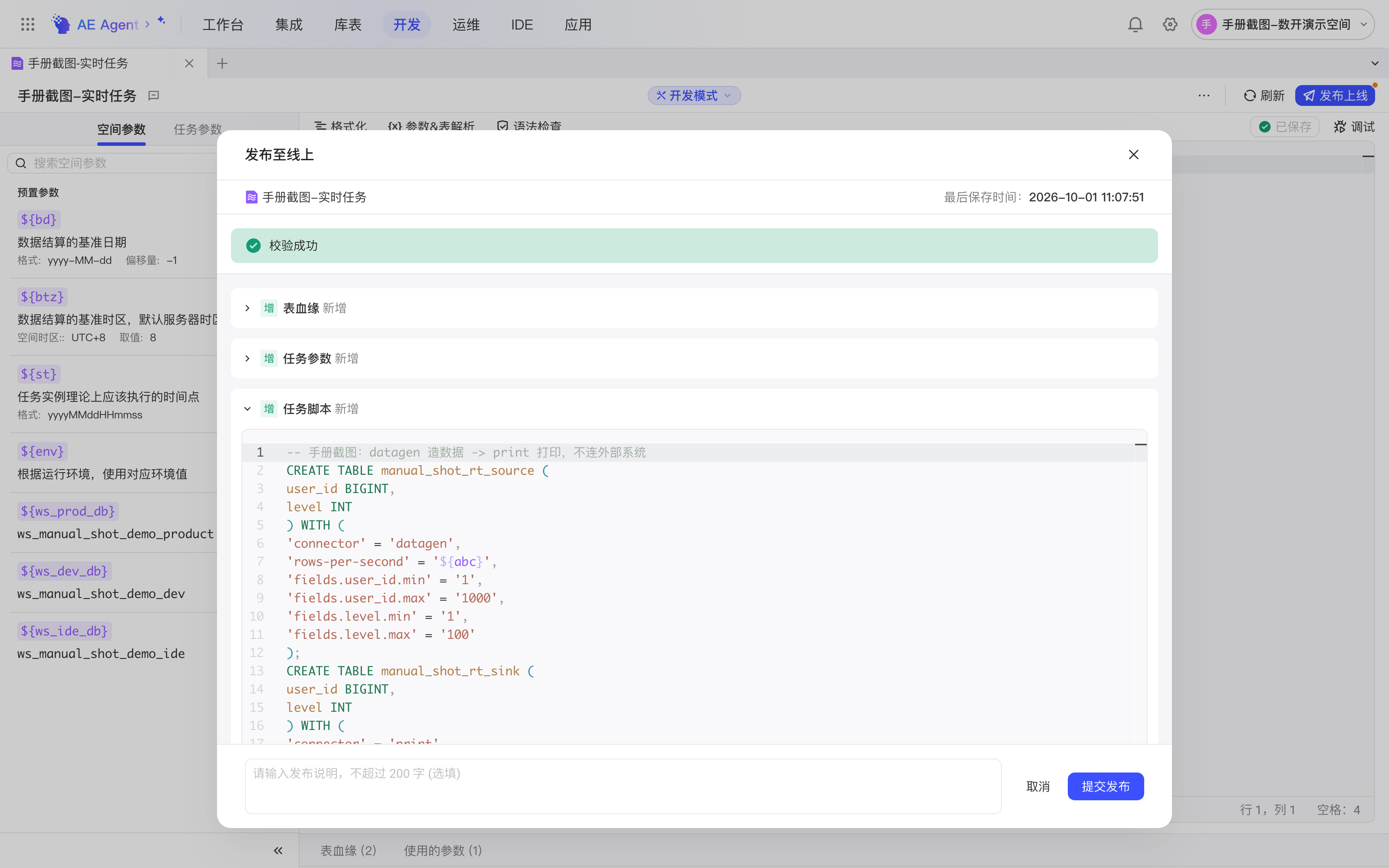Click the notification bell icon
Viewport: 1389px width, 868px height.
pos(1135,24)
